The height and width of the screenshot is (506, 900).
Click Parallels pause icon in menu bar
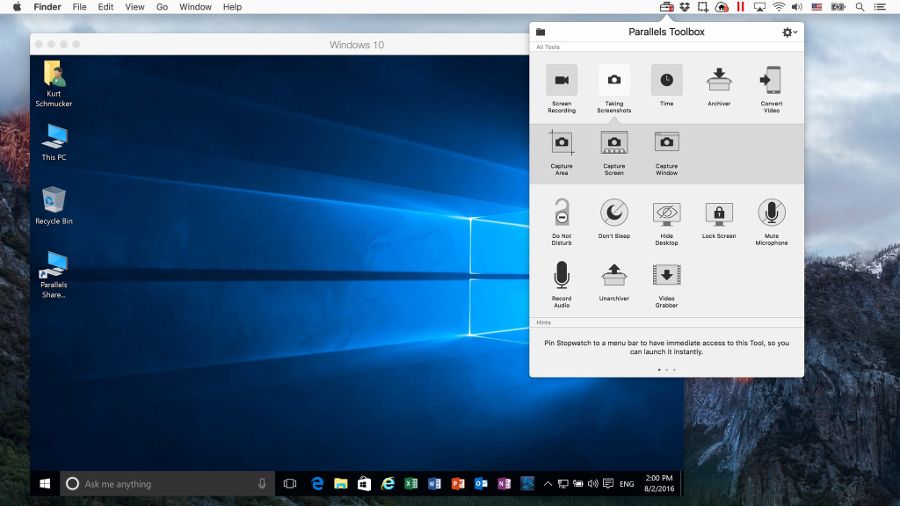pyautogui.click(x=740, y=7)
